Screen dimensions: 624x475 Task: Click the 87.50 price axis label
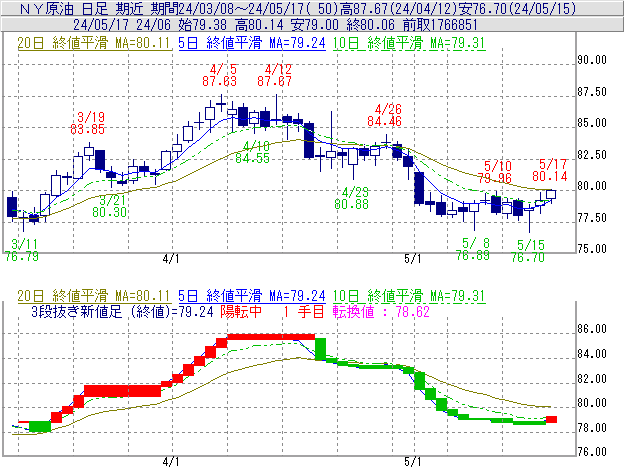click(592, 91)
